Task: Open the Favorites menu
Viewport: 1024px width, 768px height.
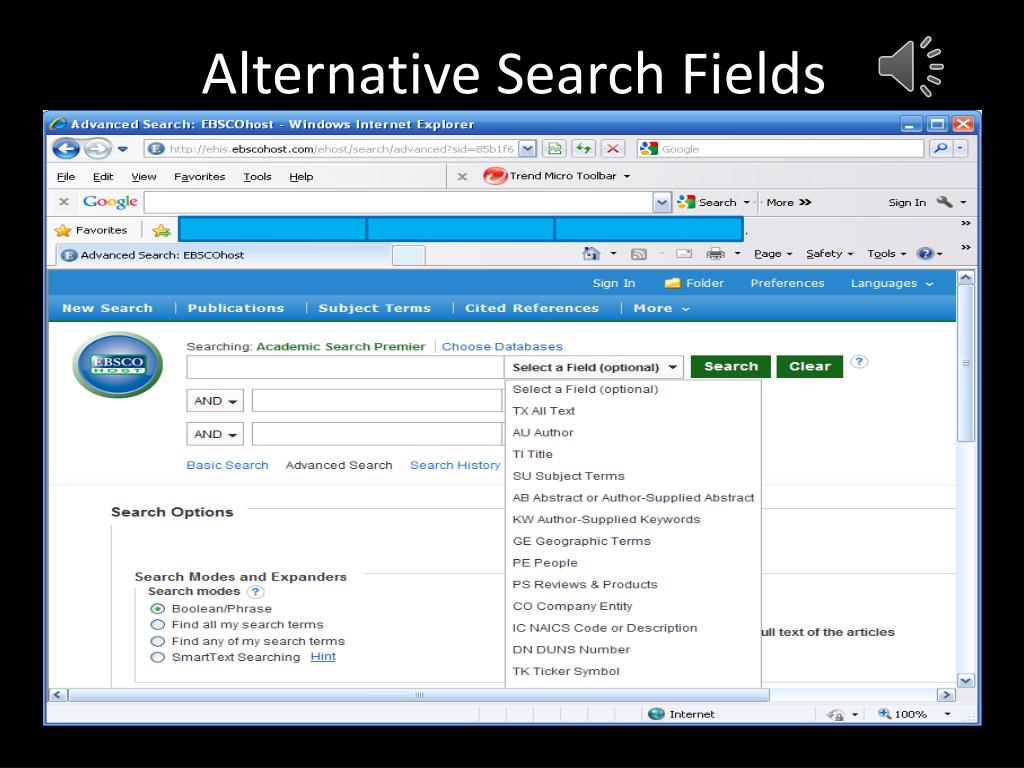Action: [199, 176]
